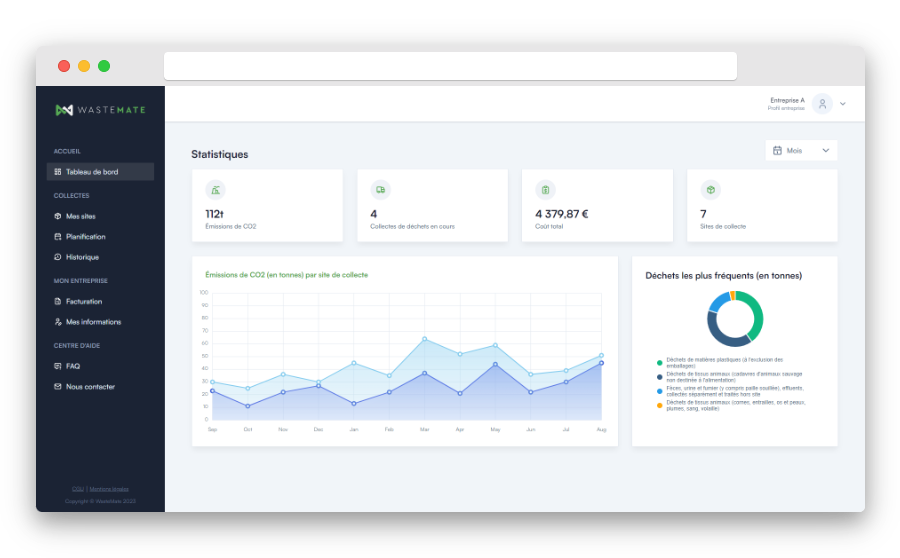Open the profile menu chevron

tap(843, 104)
